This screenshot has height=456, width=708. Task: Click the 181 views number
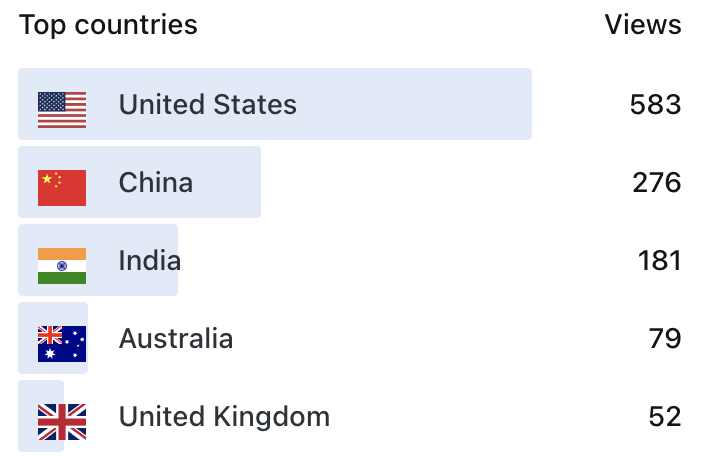coord(659,261)
